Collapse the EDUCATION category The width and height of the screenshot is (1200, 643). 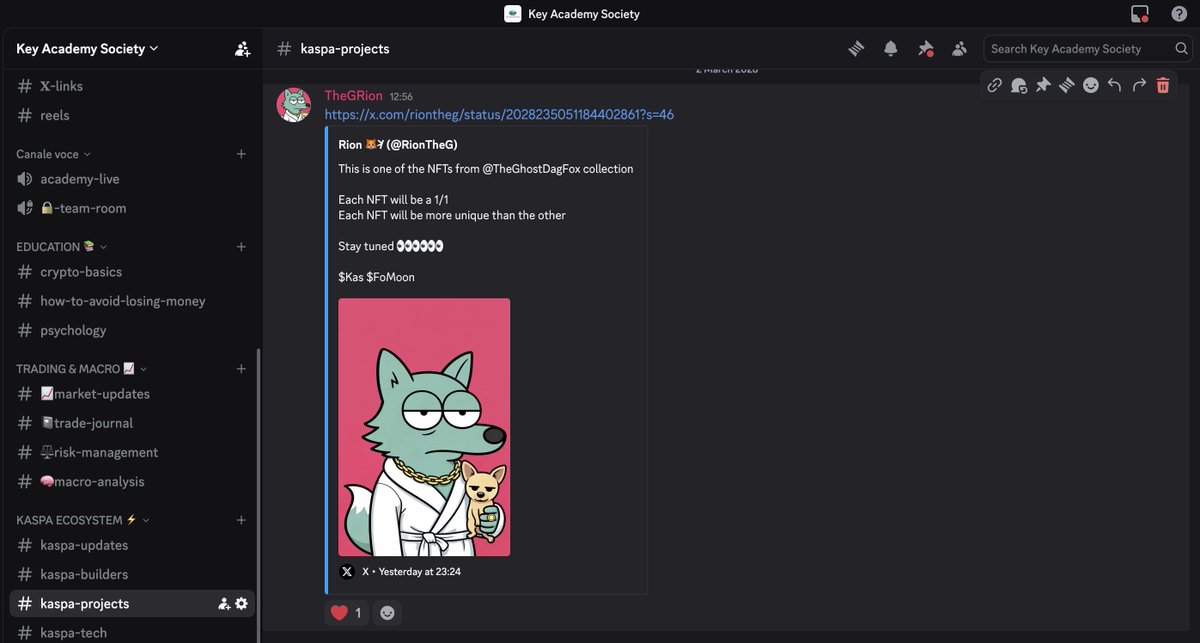62,246
